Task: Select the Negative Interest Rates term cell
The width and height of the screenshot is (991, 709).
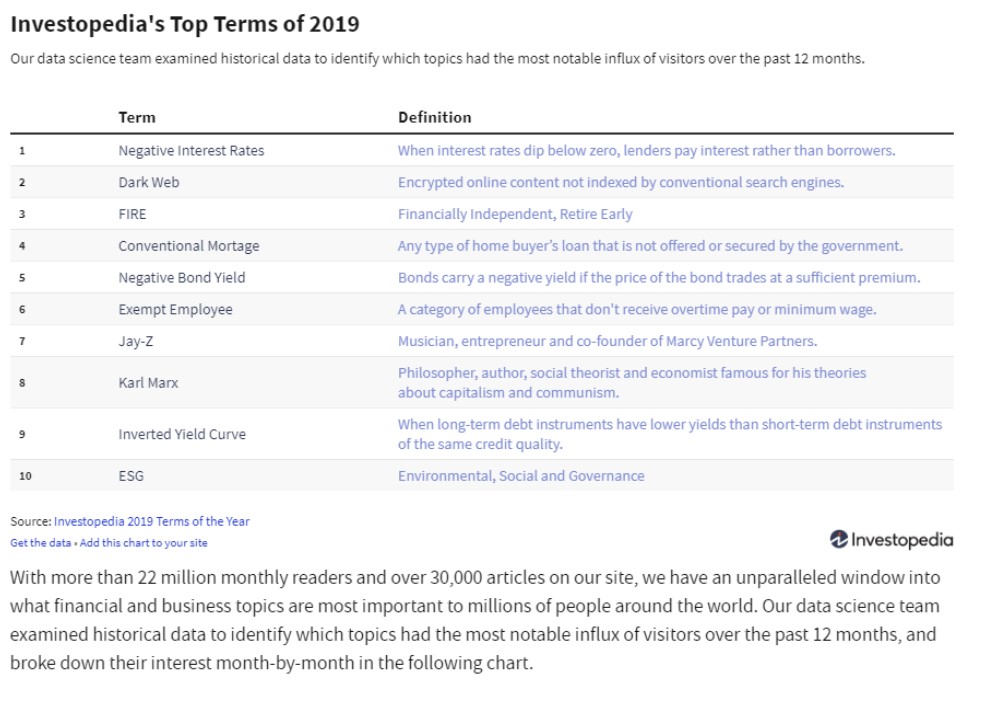Action: (192, 150)
